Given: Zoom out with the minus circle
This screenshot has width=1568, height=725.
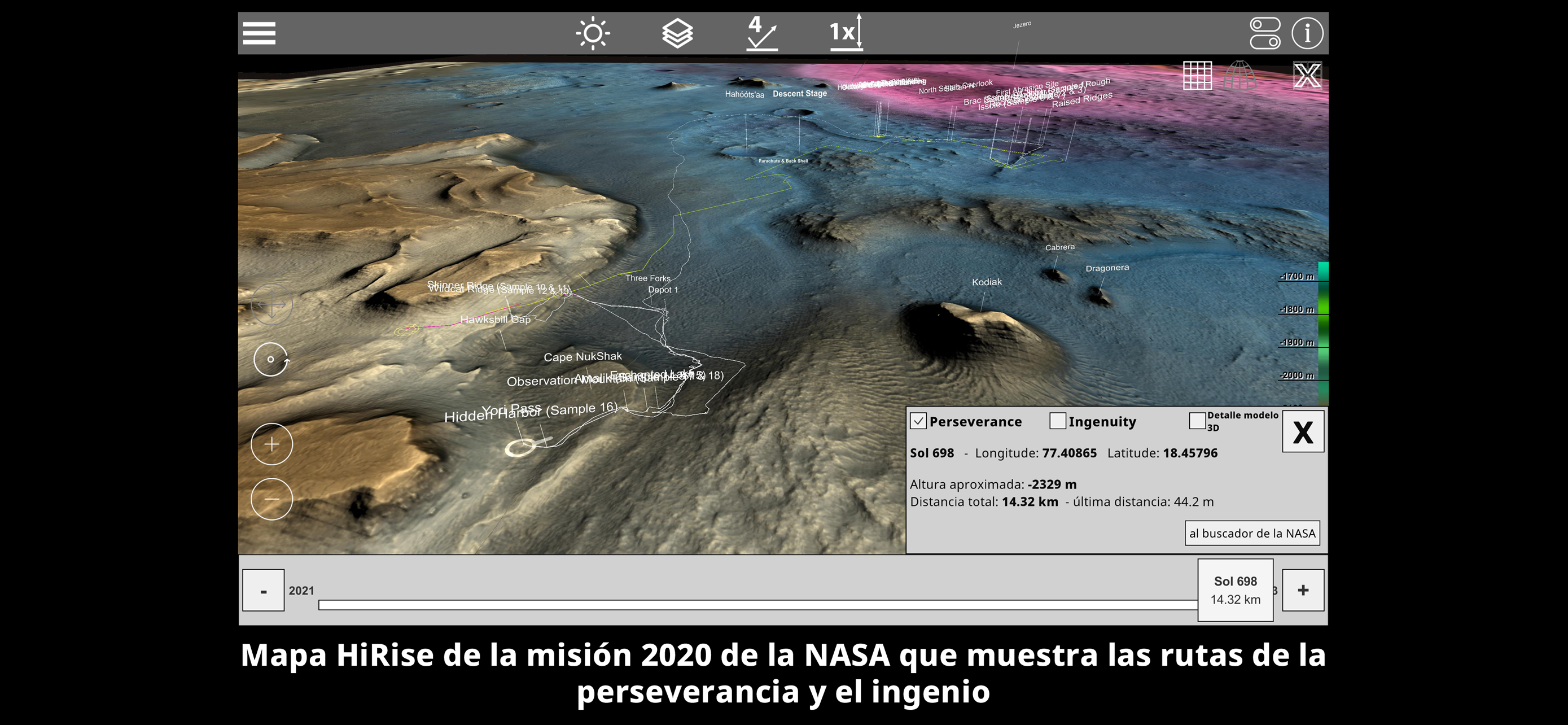Looking at the screenshot, I should click(271, 499).
